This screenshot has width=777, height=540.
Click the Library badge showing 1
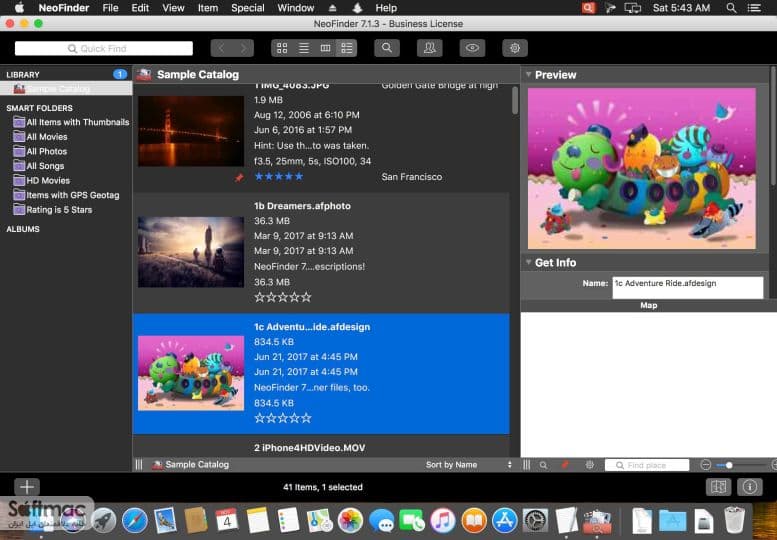click(x=119, y=74)
